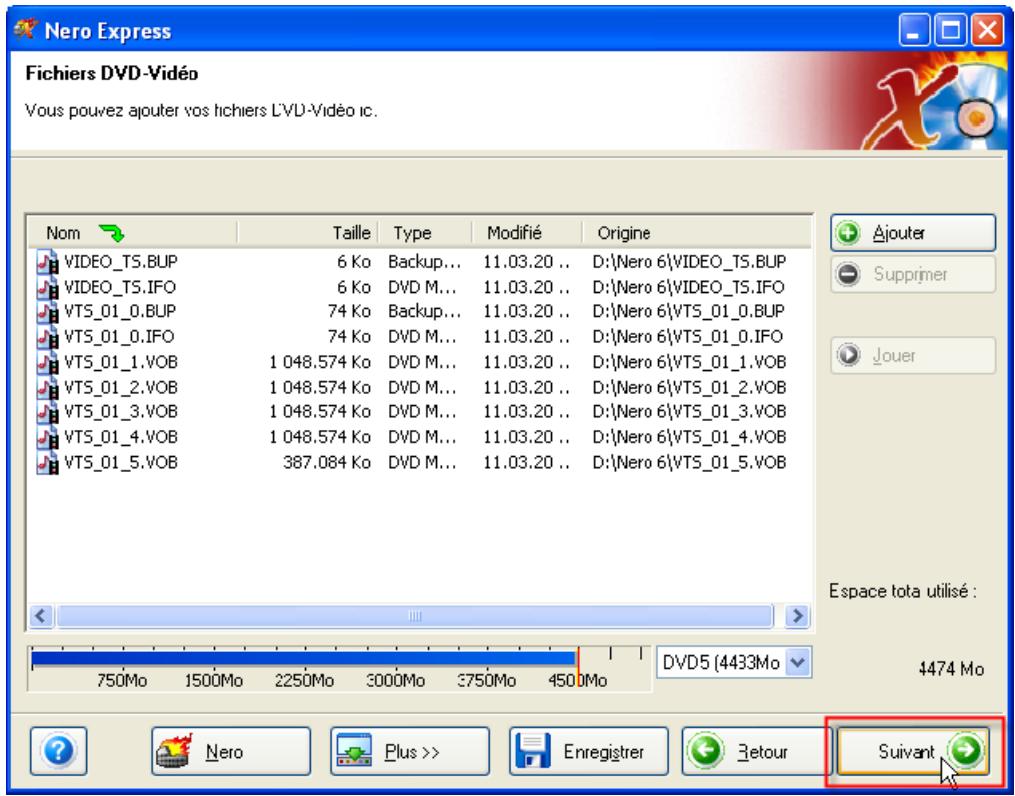The height and width of the screenshot is (796, 1015).
Task: Sort files by the Taille column header
Action: point(307,233)
